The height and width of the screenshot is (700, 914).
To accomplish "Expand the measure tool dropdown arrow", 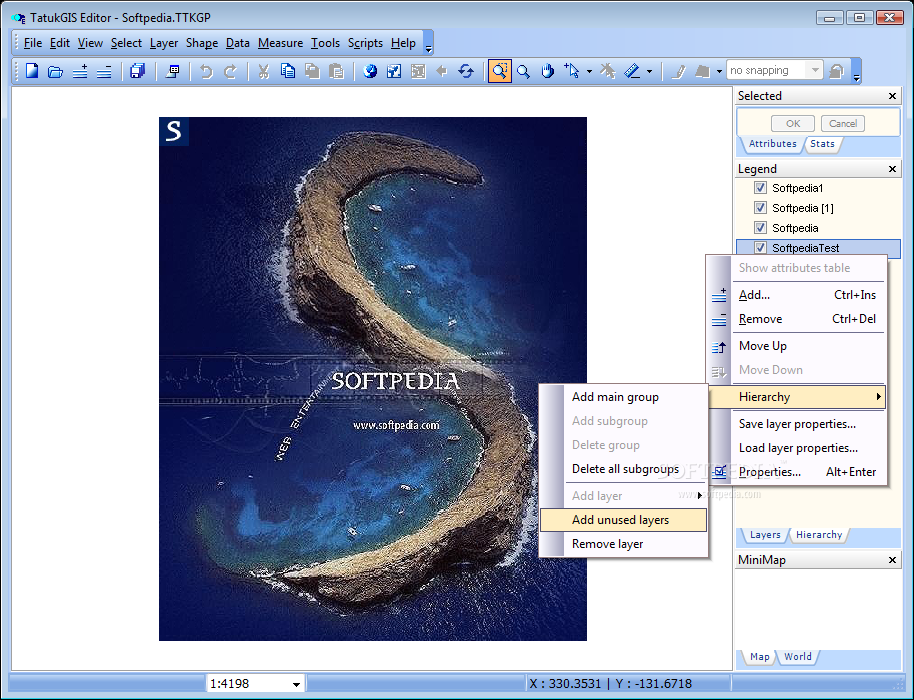I will (x=649, y=72).
